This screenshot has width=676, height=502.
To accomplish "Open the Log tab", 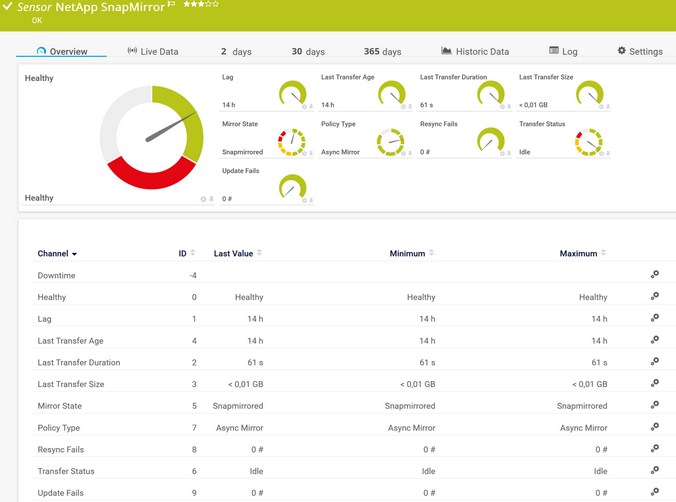I will click(x=563, y=51).
